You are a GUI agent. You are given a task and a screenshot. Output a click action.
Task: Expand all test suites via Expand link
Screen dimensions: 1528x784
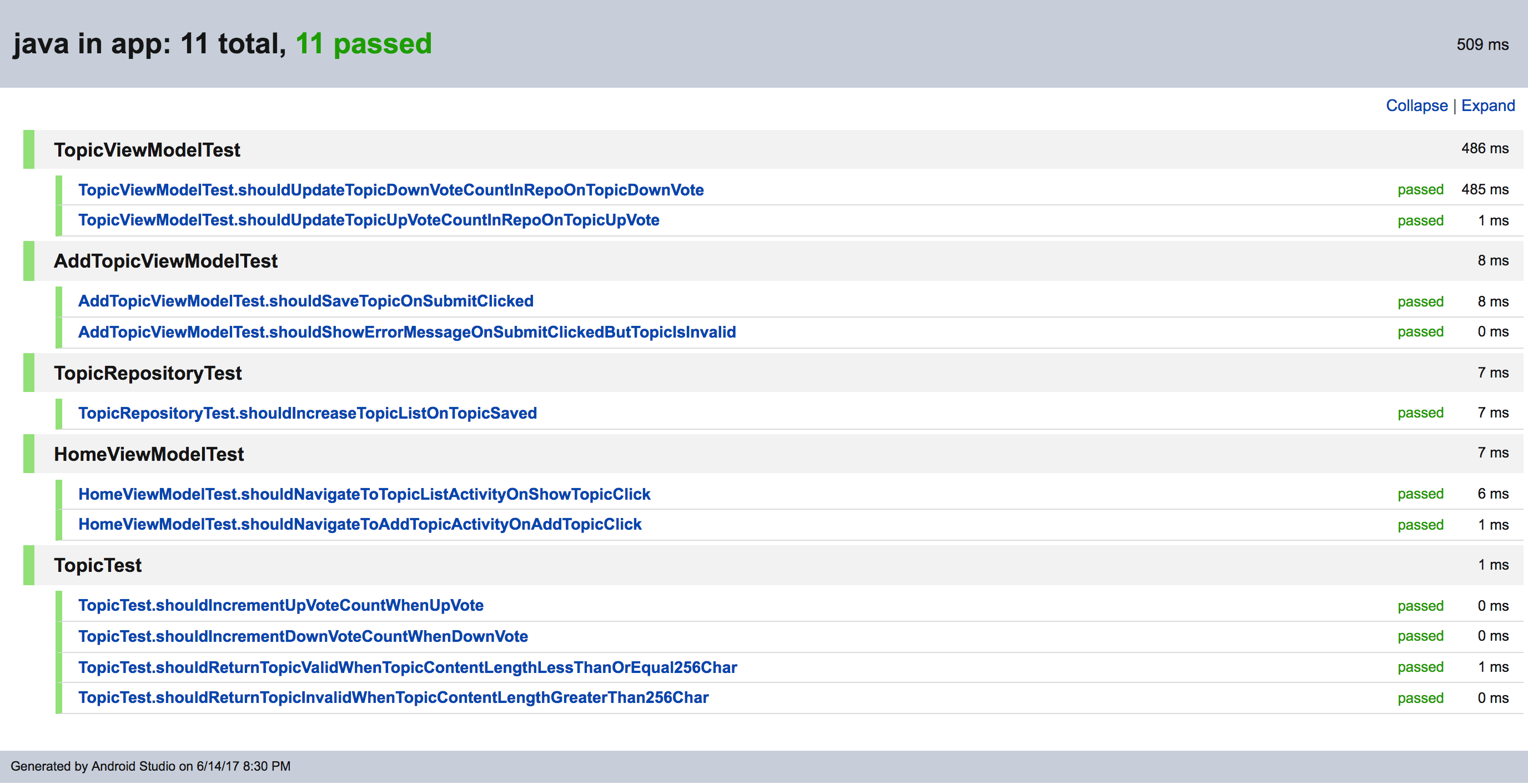pyautogui.click(x=1487, y=105)
